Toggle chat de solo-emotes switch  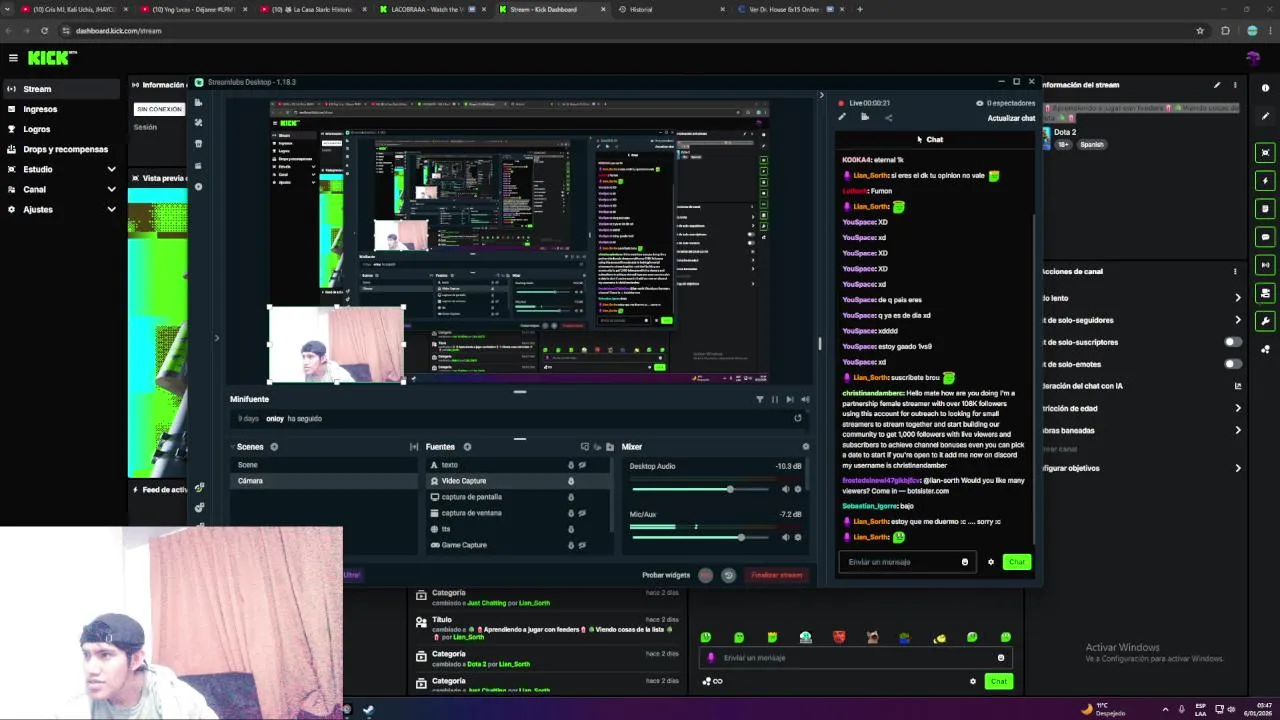click(x=1233, y=364)
